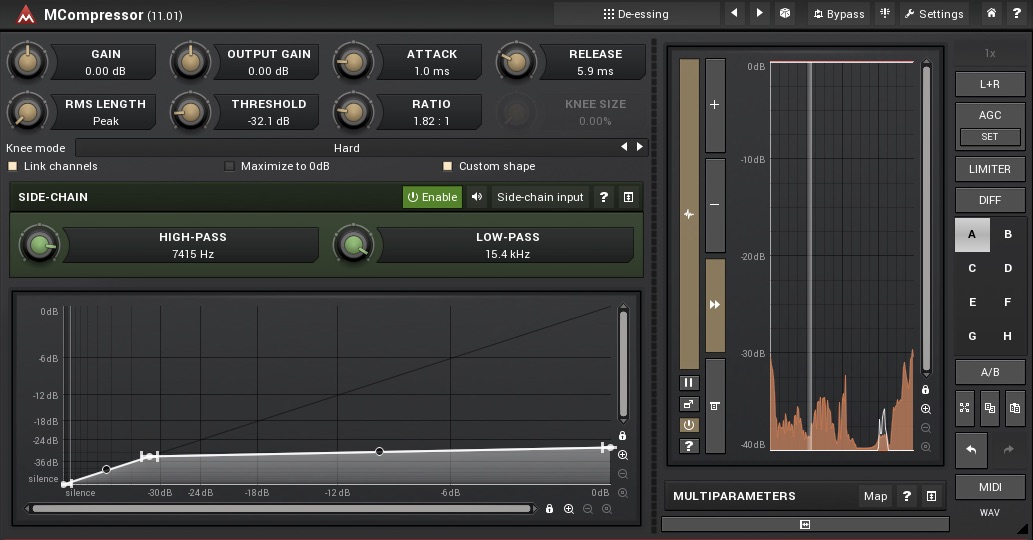Image resolution: width=1033 pixels, height=540 pixels.
Task: Zoom in graph vertically magnifier
Action: tap(623, 455)
